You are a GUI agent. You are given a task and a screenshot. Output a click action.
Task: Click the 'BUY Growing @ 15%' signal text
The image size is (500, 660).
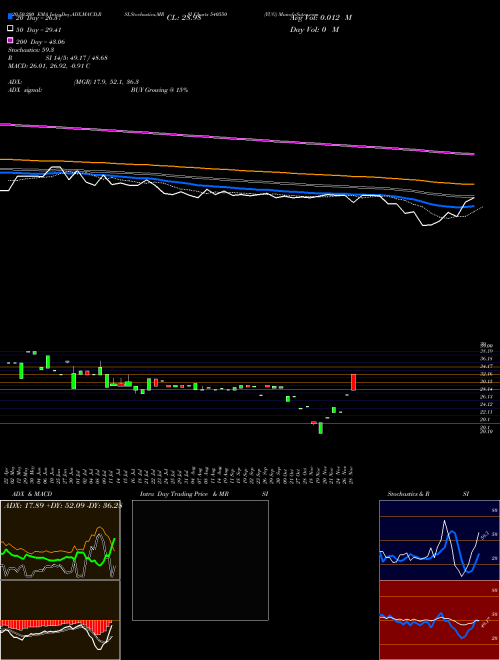(159, 90)
